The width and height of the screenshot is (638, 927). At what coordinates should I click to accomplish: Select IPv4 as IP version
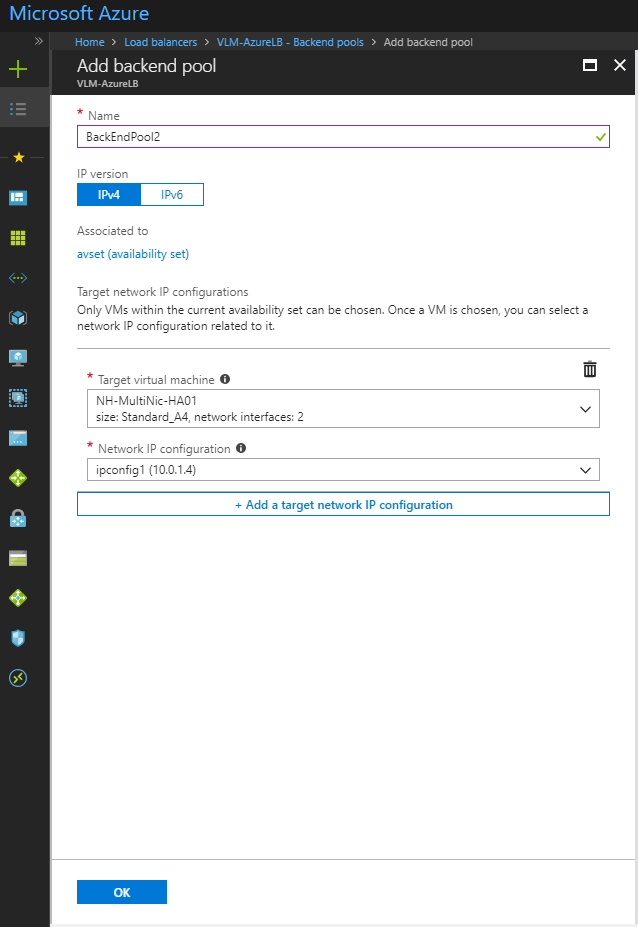[x=109, y=195]
